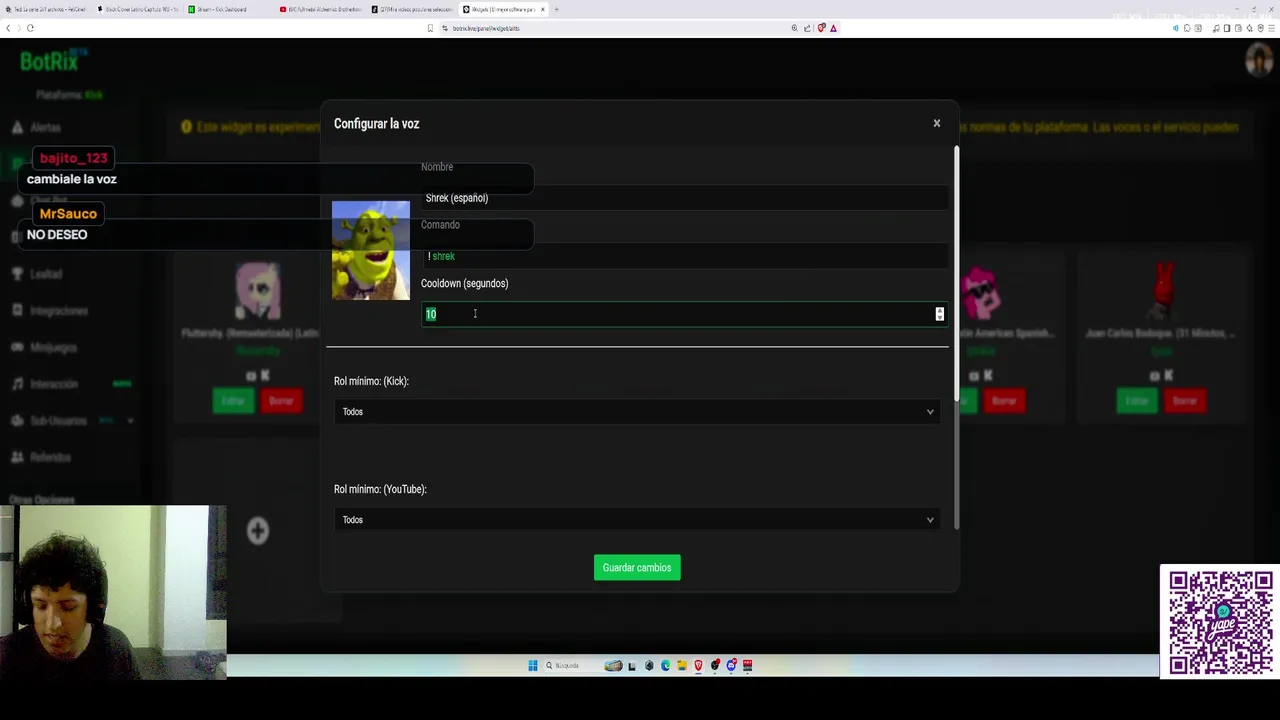
Task: Open a new browser tab
Action: 556,9
